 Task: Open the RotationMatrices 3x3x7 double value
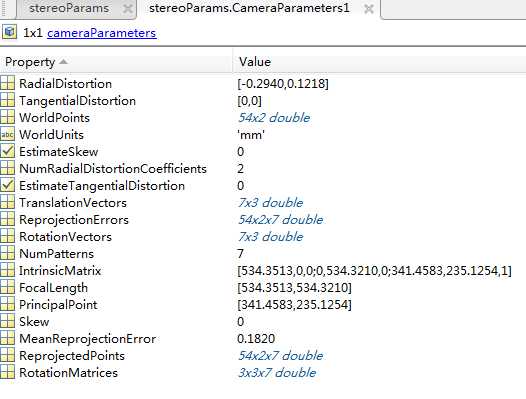pos(277,372)
